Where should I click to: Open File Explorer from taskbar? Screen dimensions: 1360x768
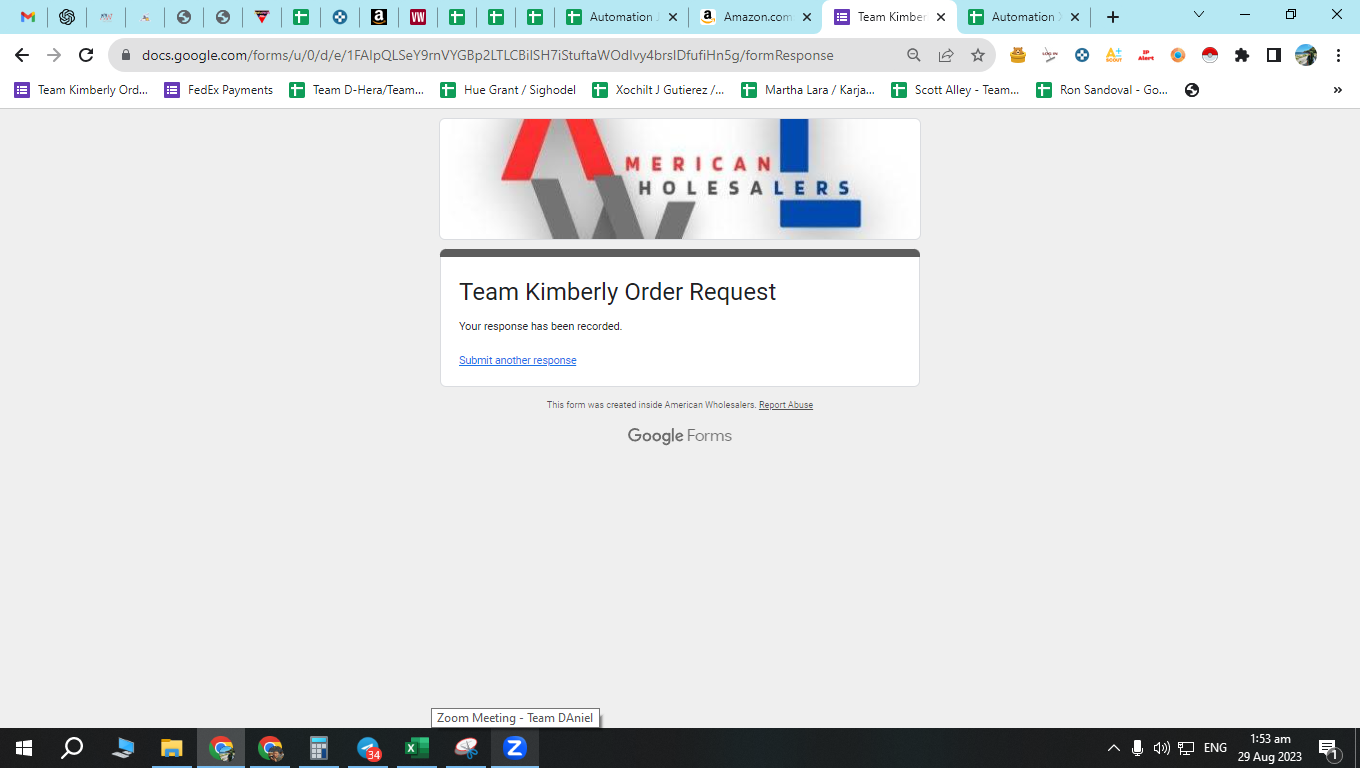click(172, 748)
